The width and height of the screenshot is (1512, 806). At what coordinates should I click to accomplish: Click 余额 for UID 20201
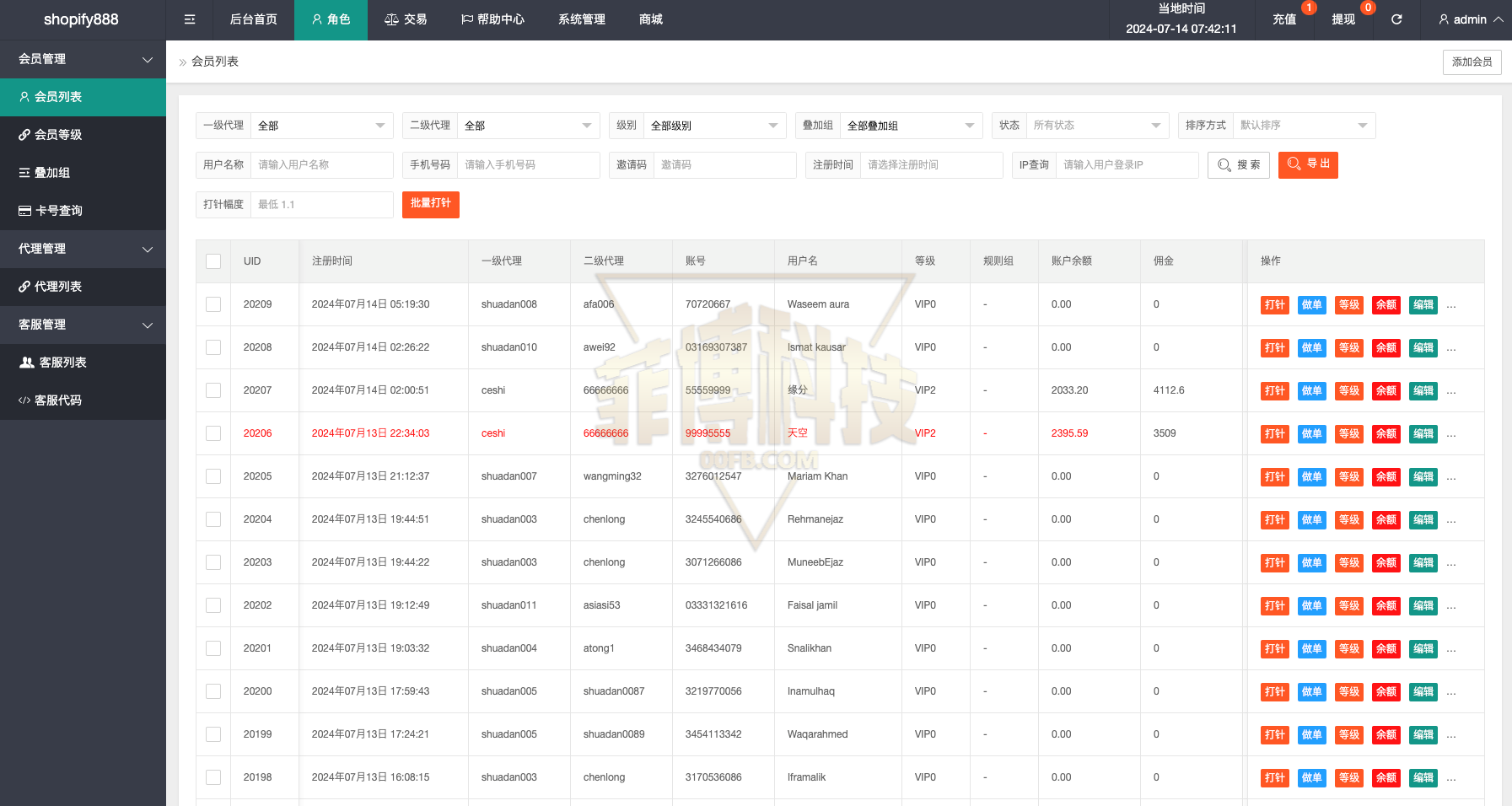[x=1386, y=648]
